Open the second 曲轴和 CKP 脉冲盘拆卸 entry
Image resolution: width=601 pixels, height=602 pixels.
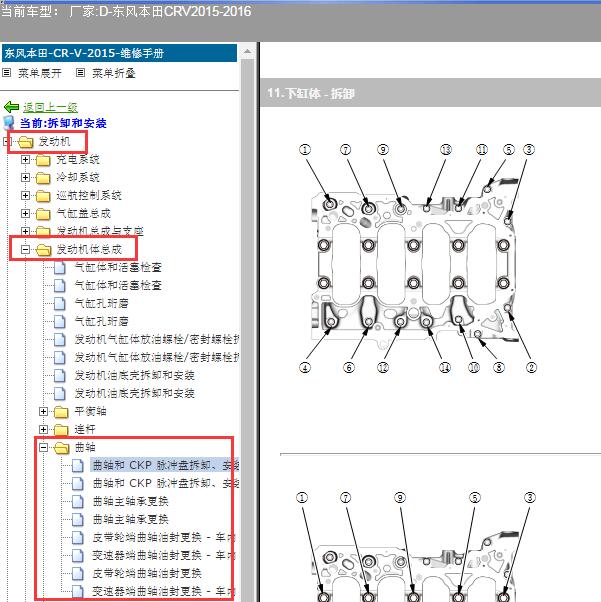[x=166, y=483]
